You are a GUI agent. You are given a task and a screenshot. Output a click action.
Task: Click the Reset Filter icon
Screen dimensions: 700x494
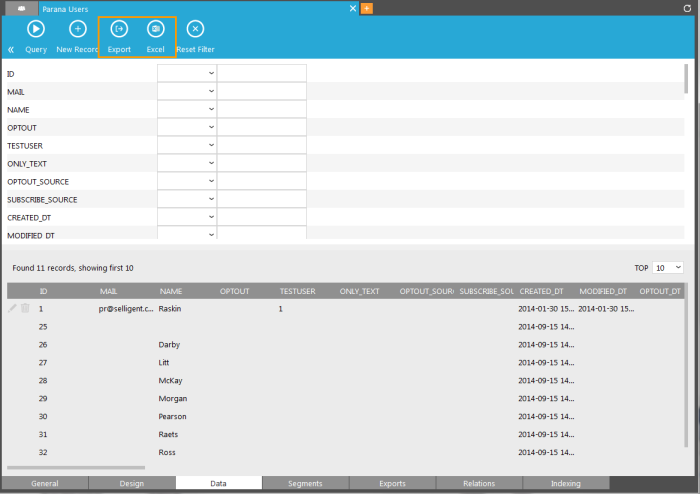(195, 30)
